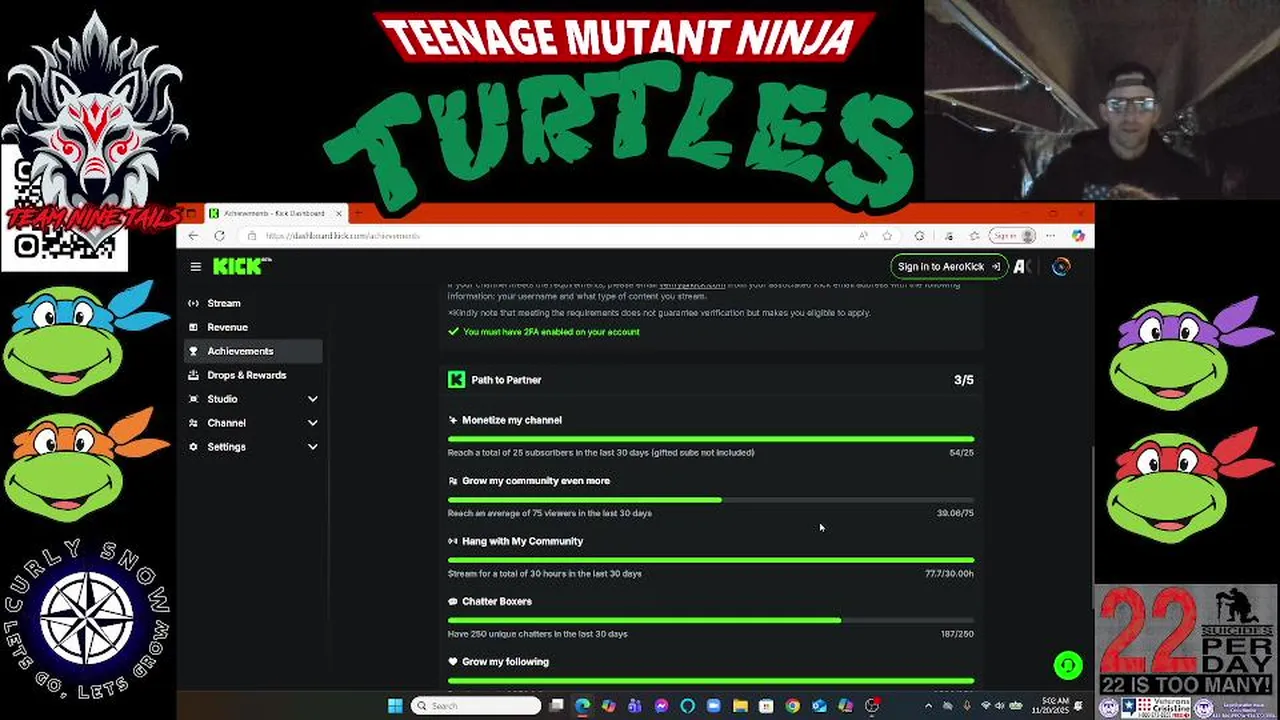The height and width of the screenshot is (720, 1280).
Task: Open File Explorer from the taskbar
Action: click(x=740, y=706)
